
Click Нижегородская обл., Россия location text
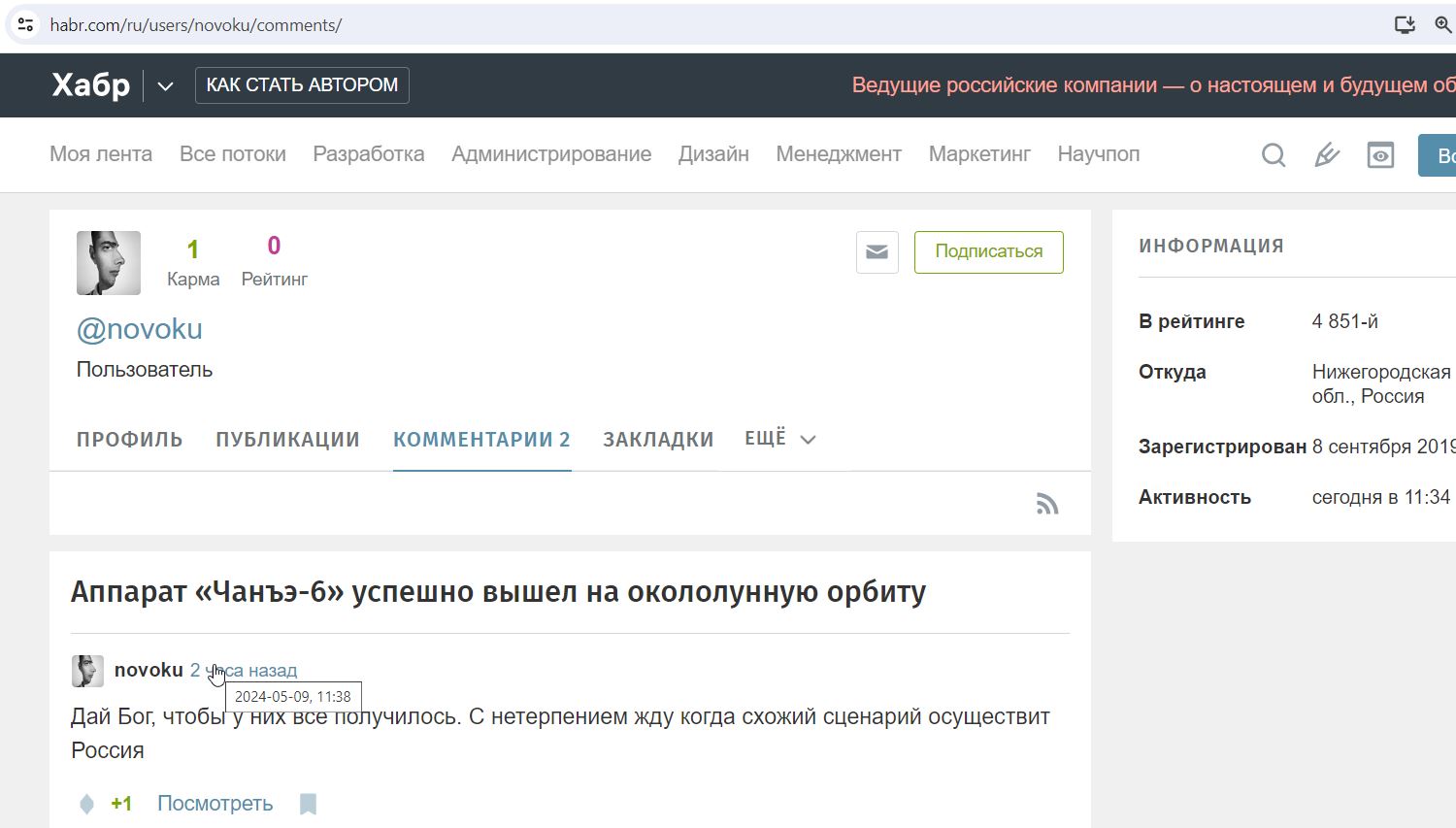(x=1381, y=384)
